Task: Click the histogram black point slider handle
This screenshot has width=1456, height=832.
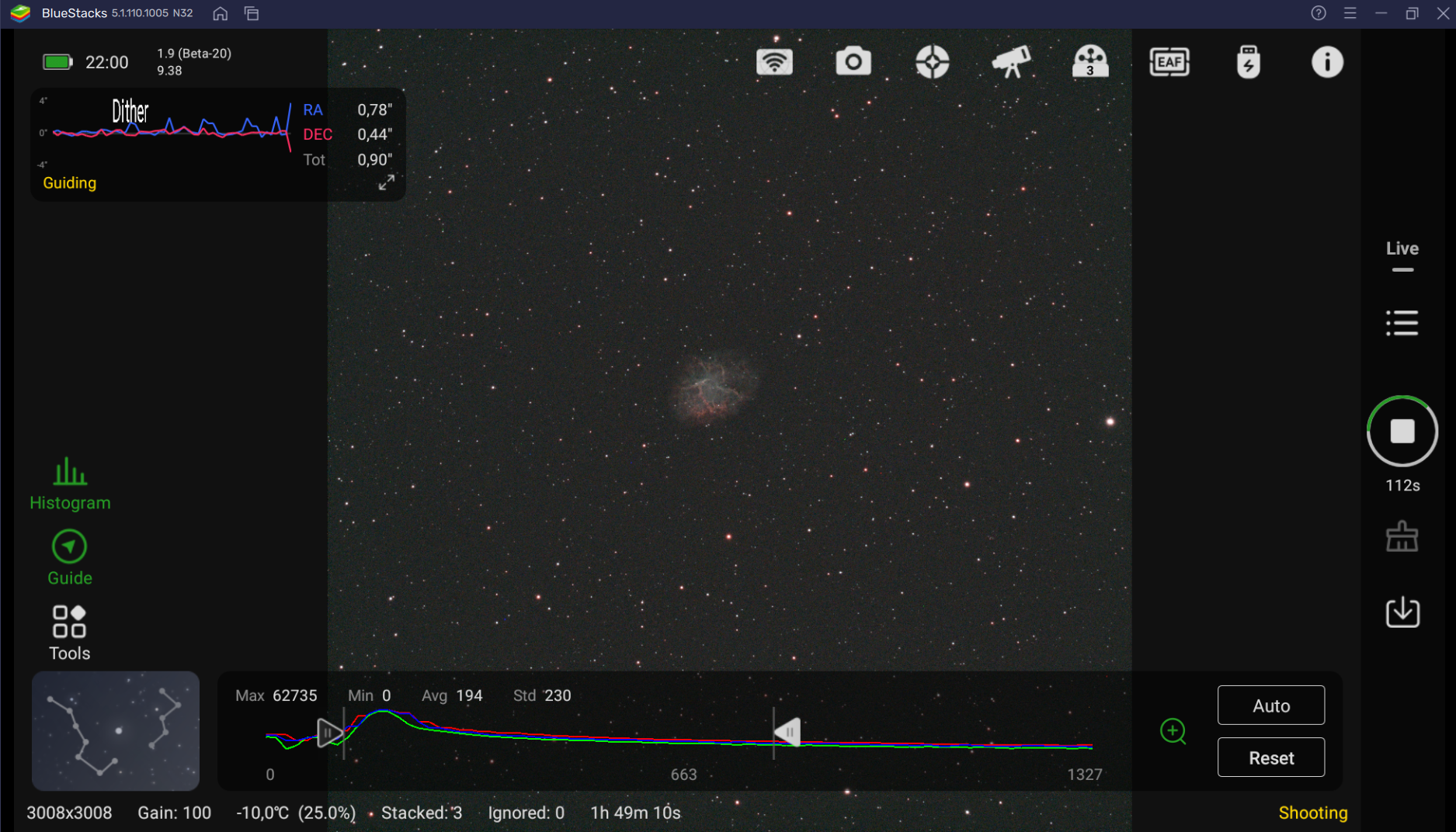Action: (330, 733)
